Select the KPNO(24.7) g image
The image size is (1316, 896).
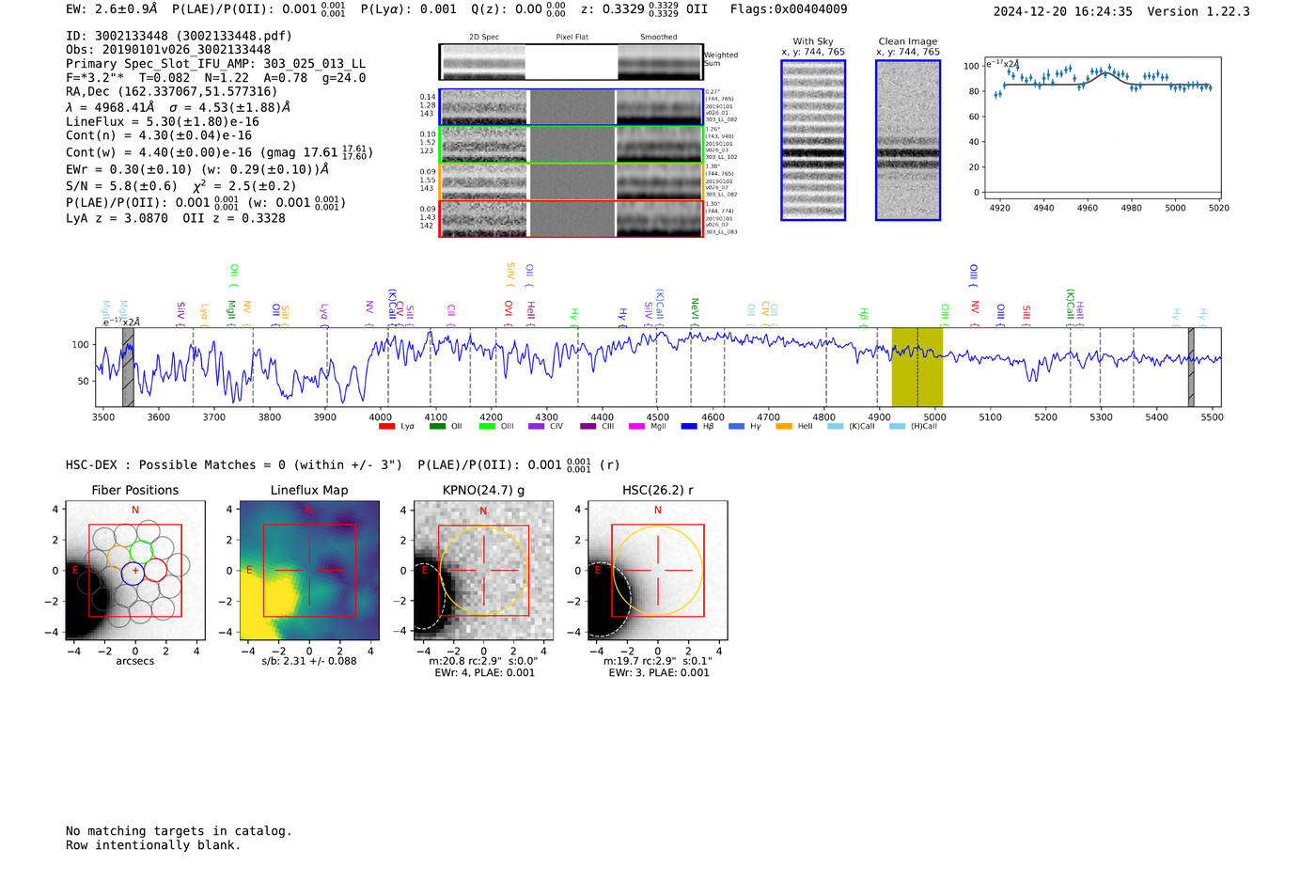[x=483, y=571]
